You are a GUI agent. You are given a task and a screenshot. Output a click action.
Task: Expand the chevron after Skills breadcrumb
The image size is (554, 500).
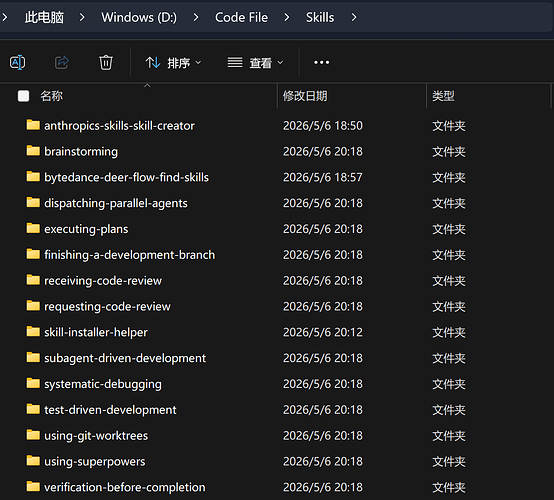[x=354, y=17]
